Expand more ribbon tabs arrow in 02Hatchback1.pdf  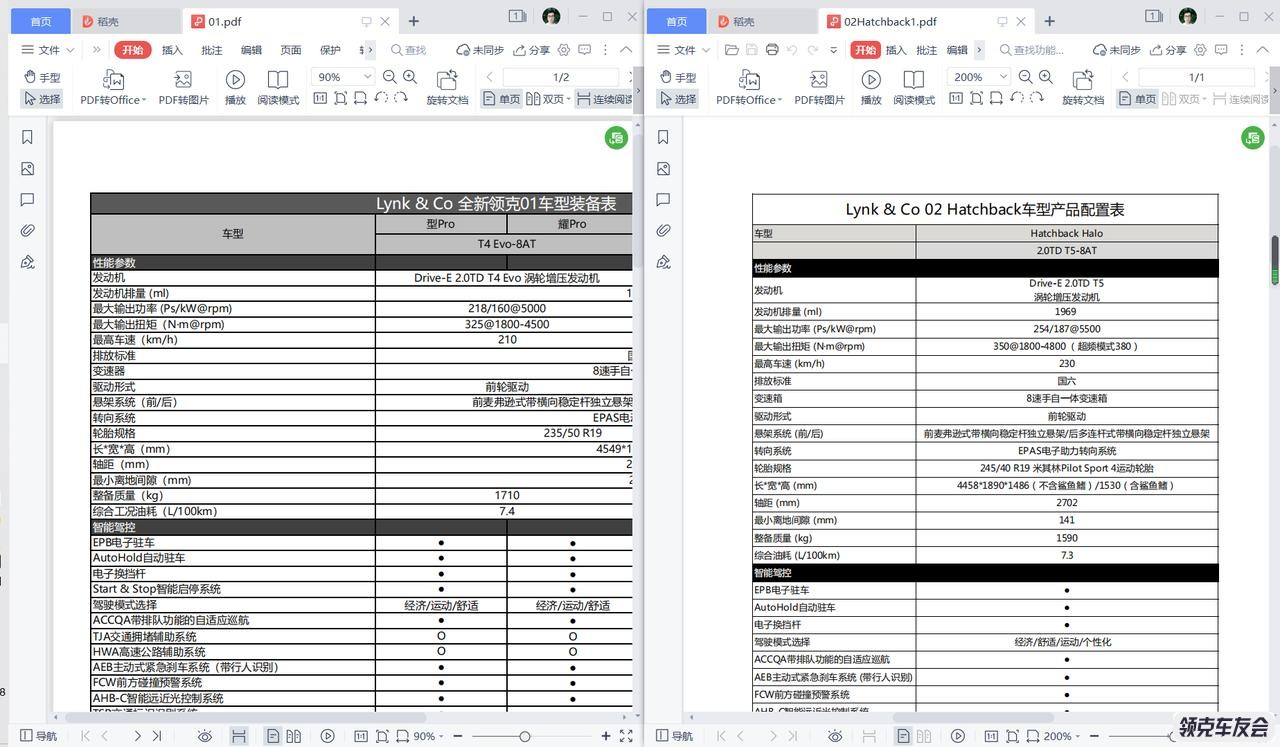tap(979, 50)
